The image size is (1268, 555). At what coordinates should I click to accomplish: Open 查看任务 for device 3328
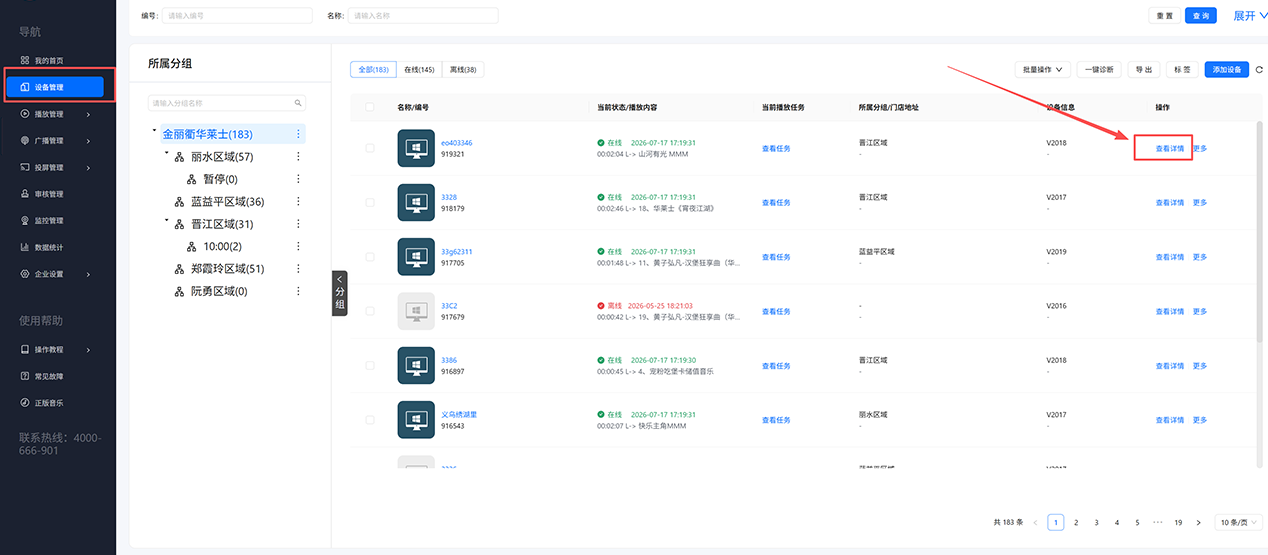tap(776, 203)
